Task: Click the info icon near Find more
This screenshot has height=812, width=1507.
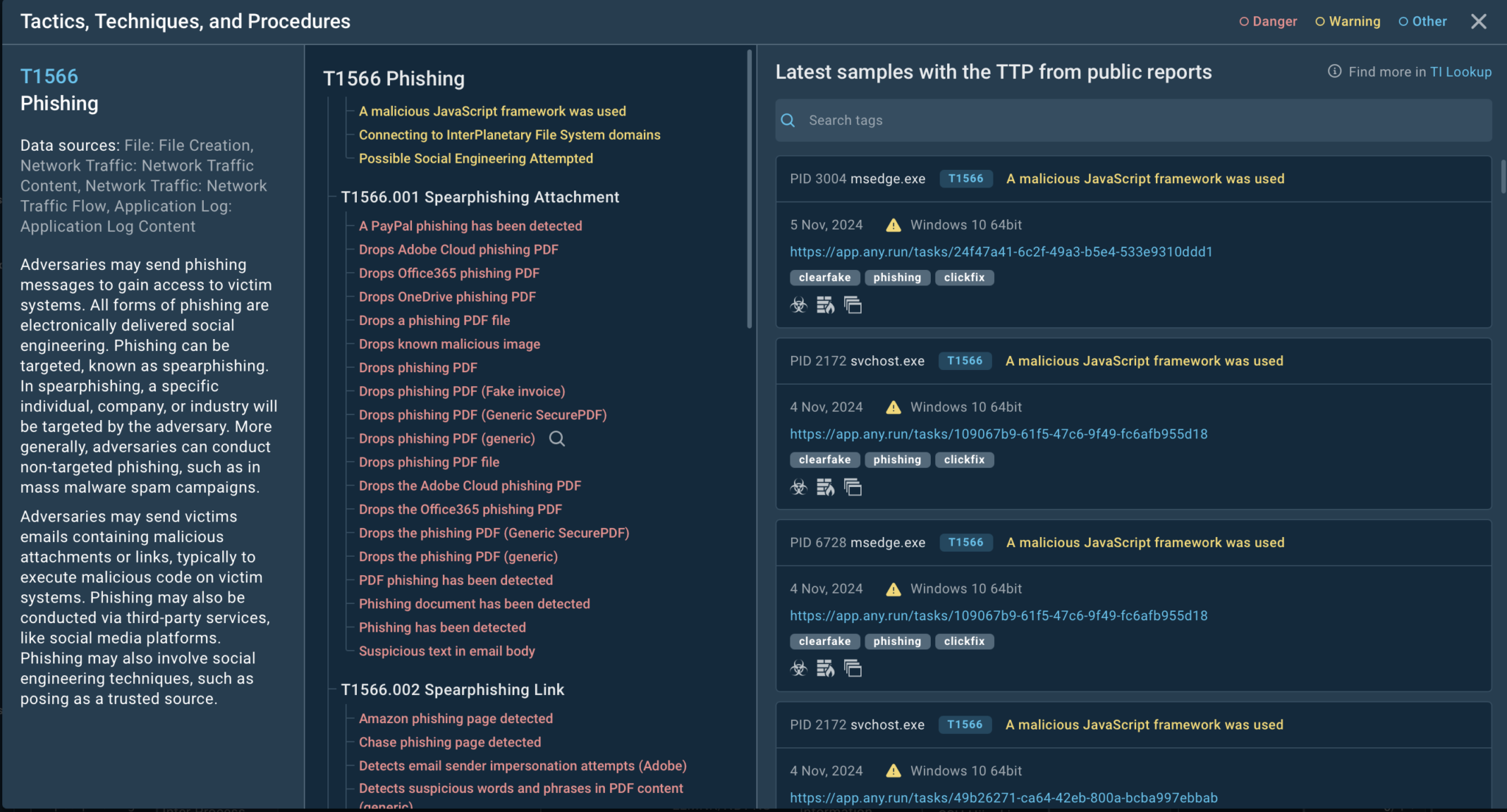Action: click(x=1334, y=71)
